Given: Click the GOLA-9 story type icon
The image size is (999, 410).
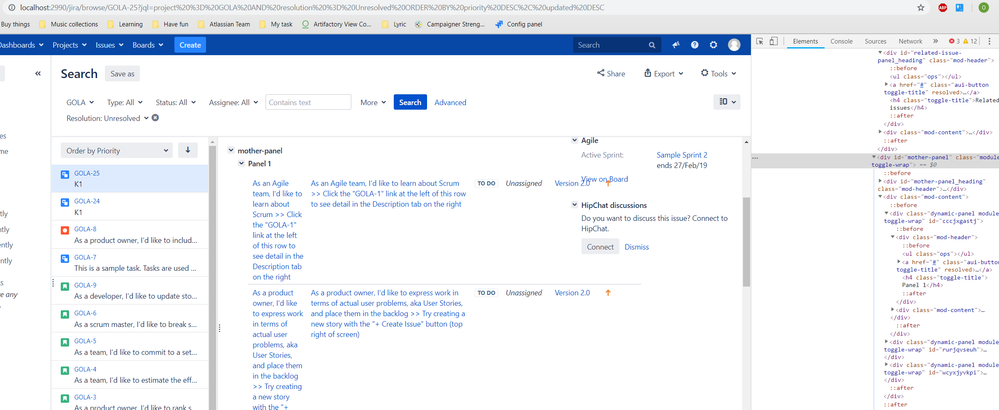Looking at the screenshot, I should click(65, 286).
